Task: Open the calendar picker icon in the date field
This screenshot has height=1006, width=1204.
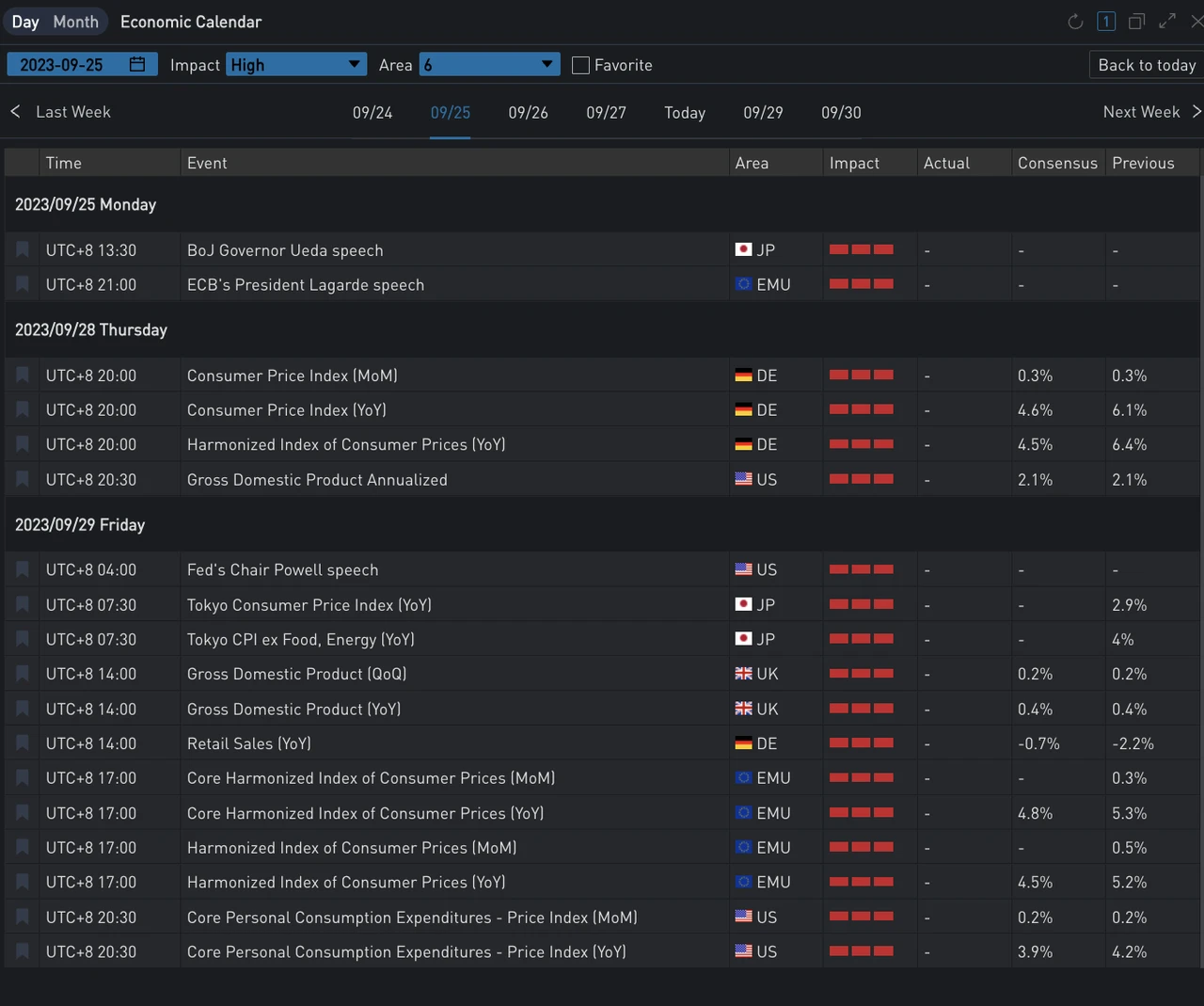Action: pos(137,64)
